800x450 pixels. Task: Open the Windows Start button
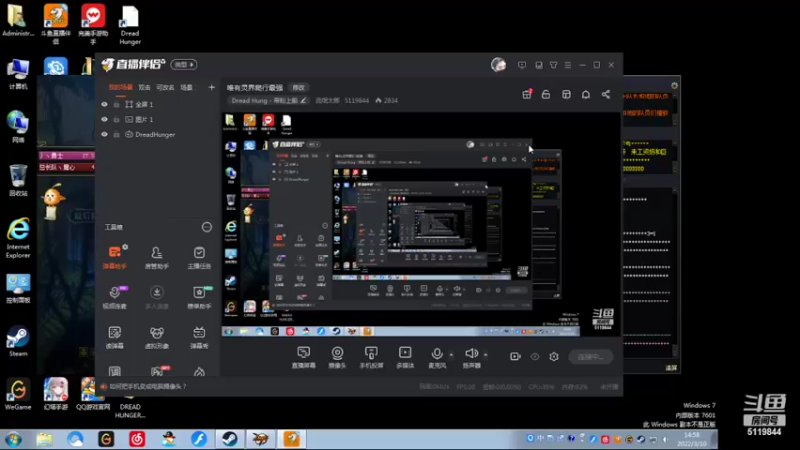pyautogui.click(x=13, y=439)
